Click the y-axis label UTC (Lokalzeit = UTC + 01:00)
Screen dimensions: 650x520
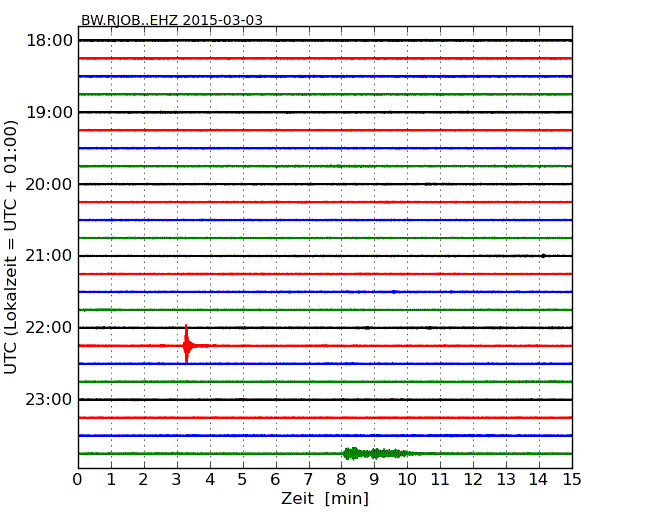[11, 247]
